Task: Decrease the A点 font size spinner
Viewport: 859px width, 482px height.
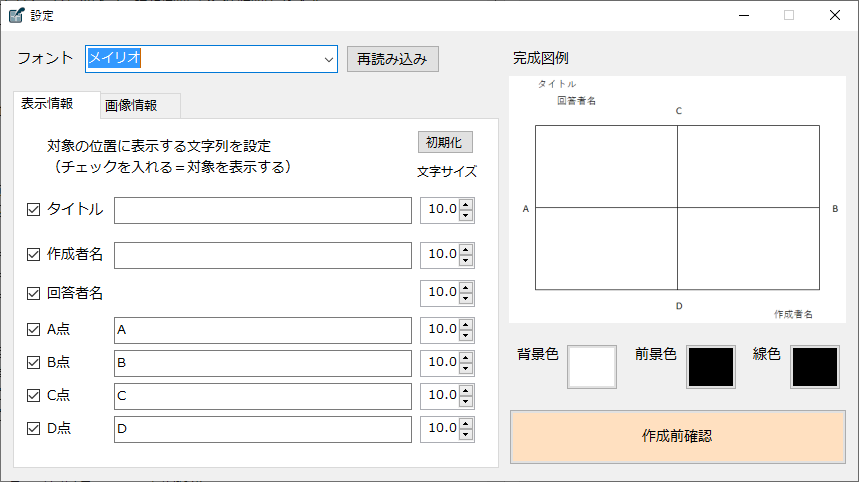Action: [466, 335]
